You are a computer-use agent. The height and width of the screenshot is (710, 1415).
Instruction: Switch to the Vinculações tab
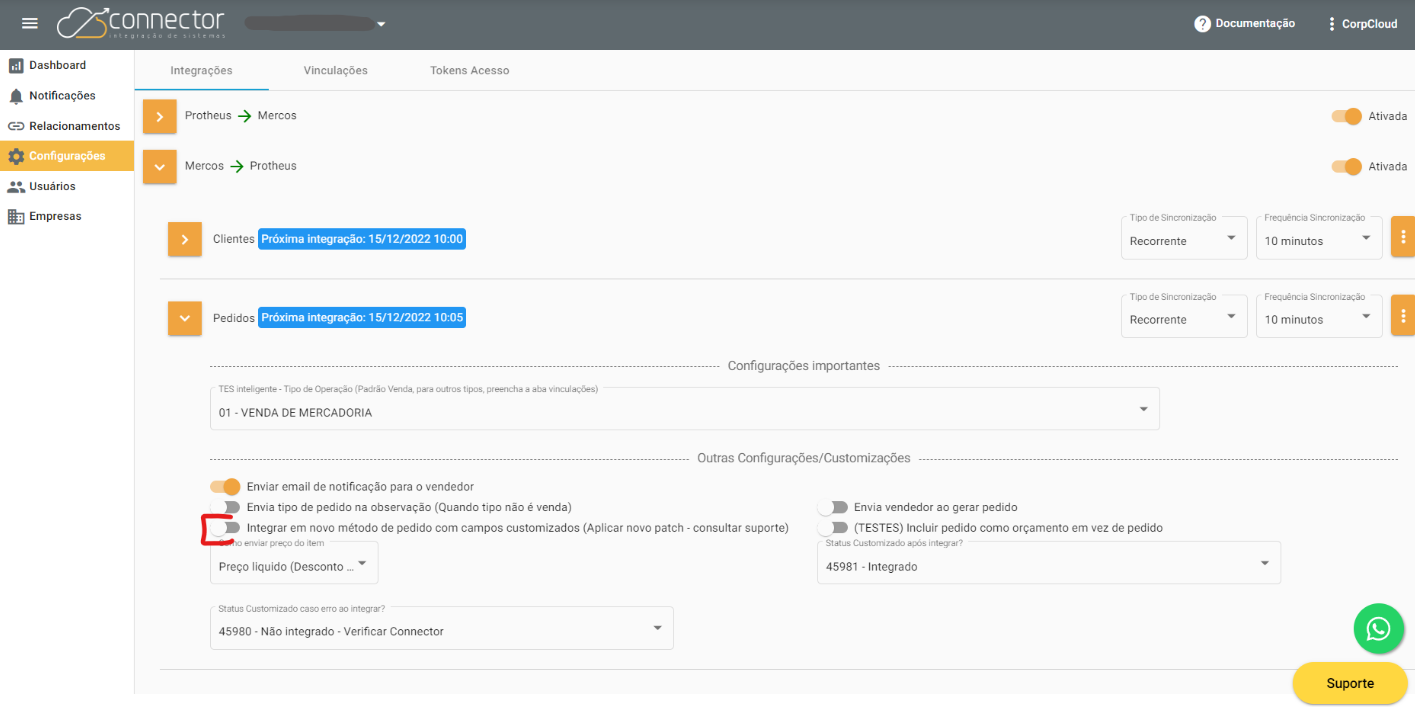[336, 71]
